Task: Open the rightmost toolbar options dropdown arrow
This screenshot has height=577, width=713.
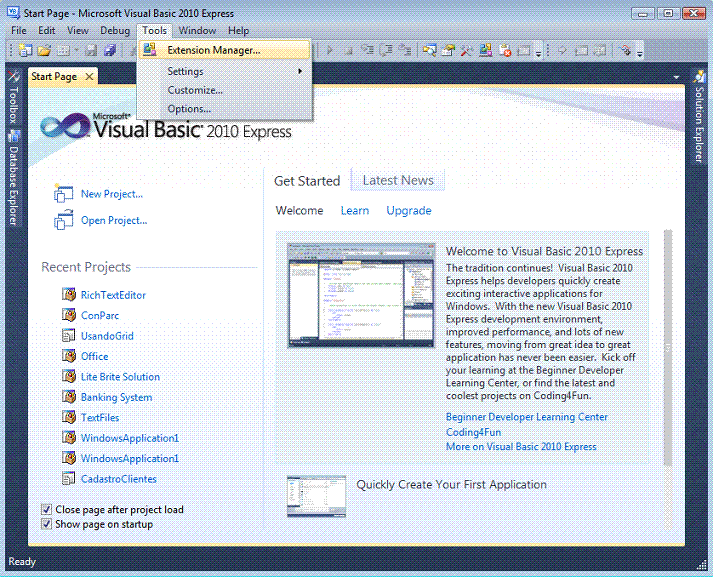Action: pyautogui.click(x=639, y=51)
